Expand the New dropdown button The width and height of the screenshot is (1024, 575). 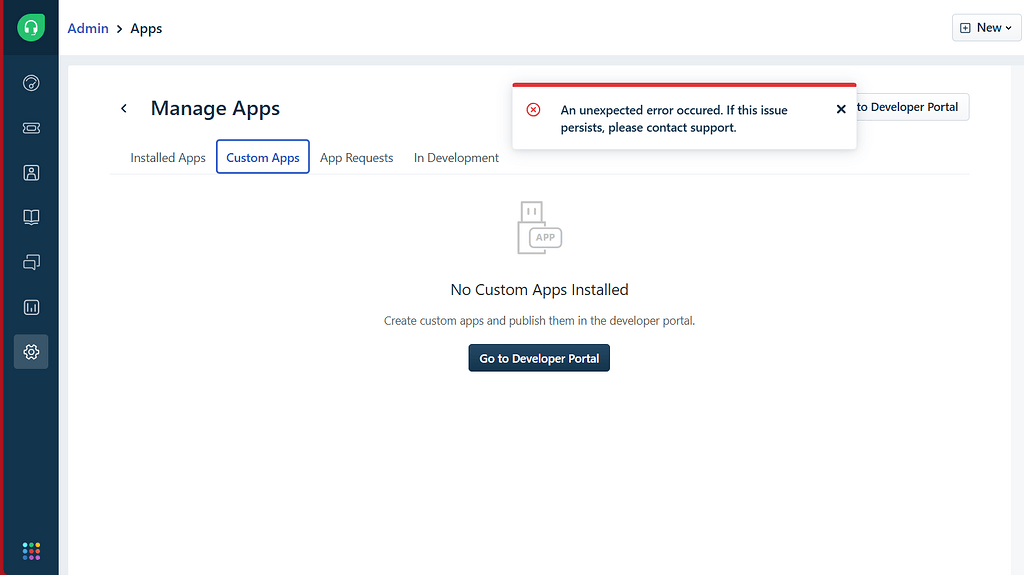pyautogui.click(x=986, y=28)
